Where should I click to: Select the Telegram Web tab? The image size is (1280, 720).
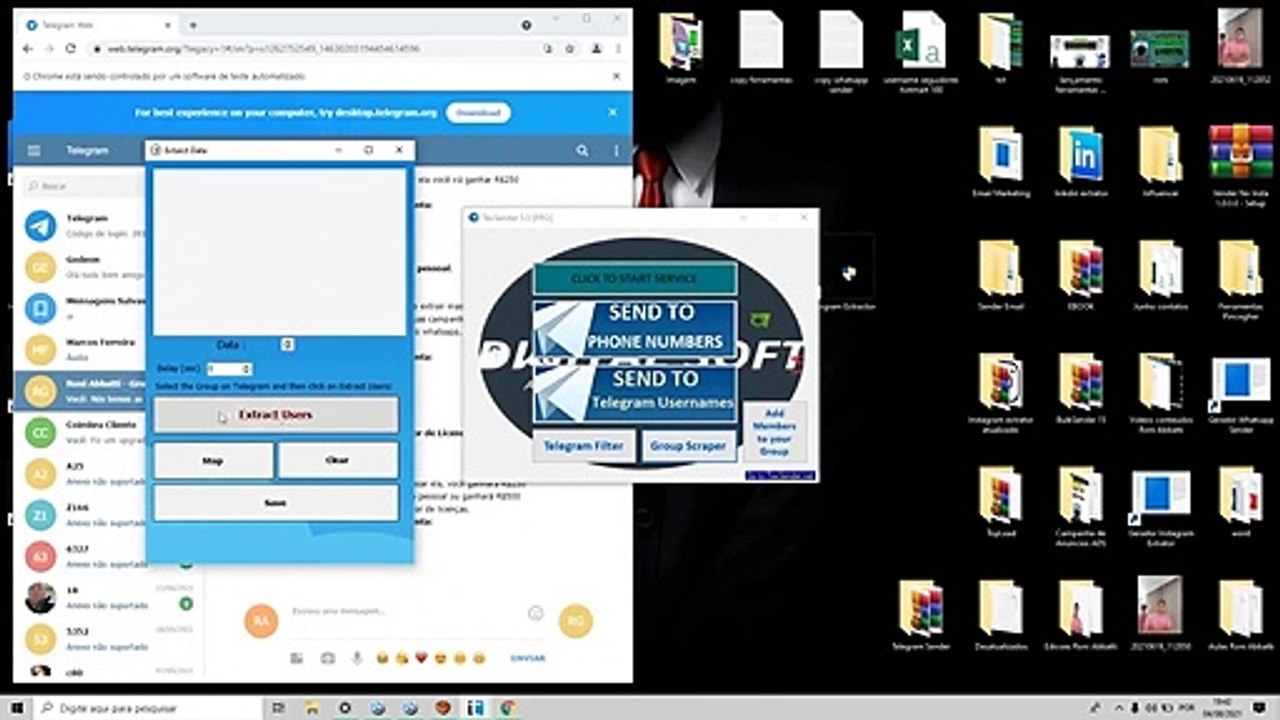point(98,25)
